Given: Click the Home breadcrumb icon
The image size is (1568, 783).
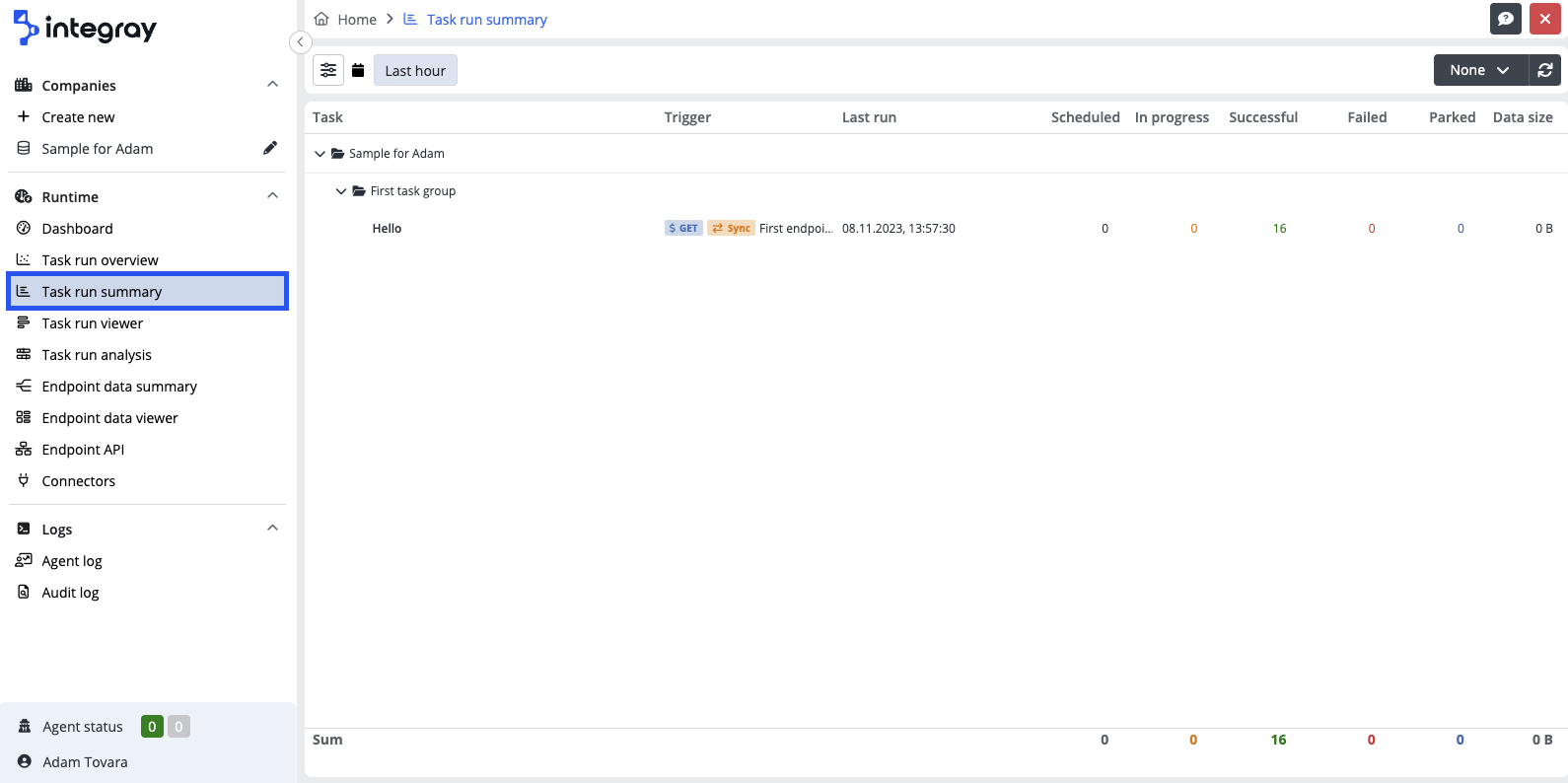Looking at the screenshot, I should pos(321,19).
